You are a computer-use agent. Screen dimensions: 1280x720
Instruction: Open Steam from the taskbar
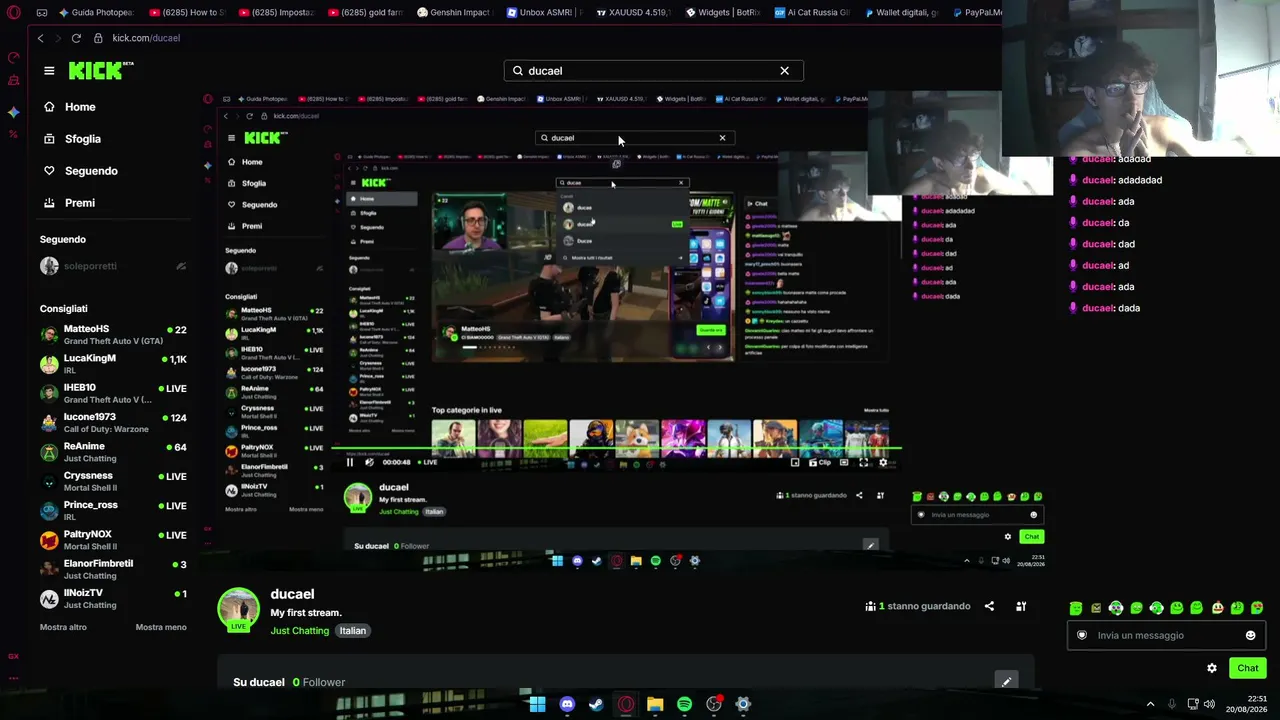point(596,704)
